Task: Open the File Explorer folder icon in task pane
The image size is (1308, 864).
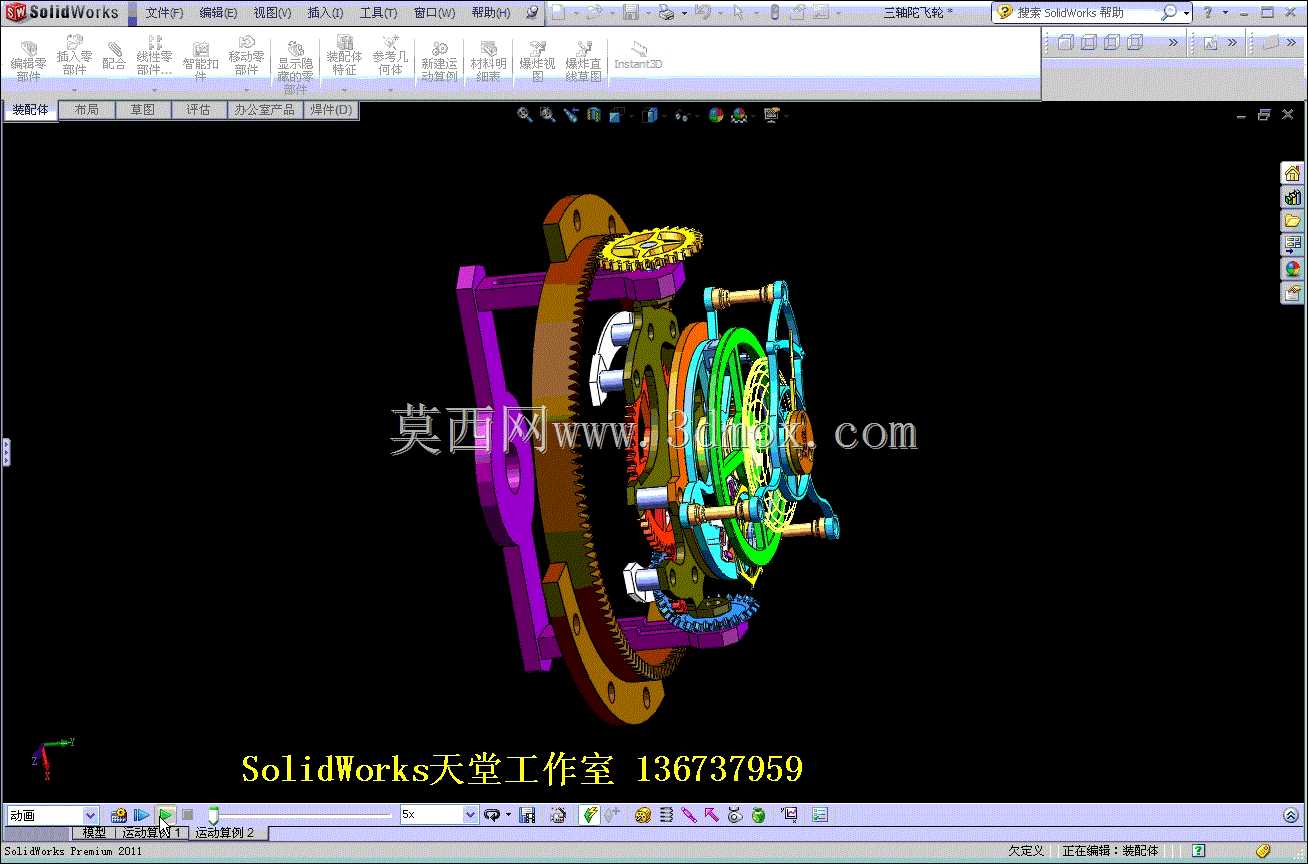Action: tap(1292, 221)
